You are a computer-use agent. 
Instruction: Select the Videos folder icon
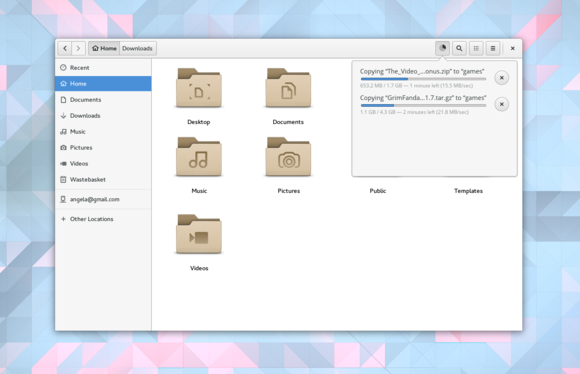199,235
